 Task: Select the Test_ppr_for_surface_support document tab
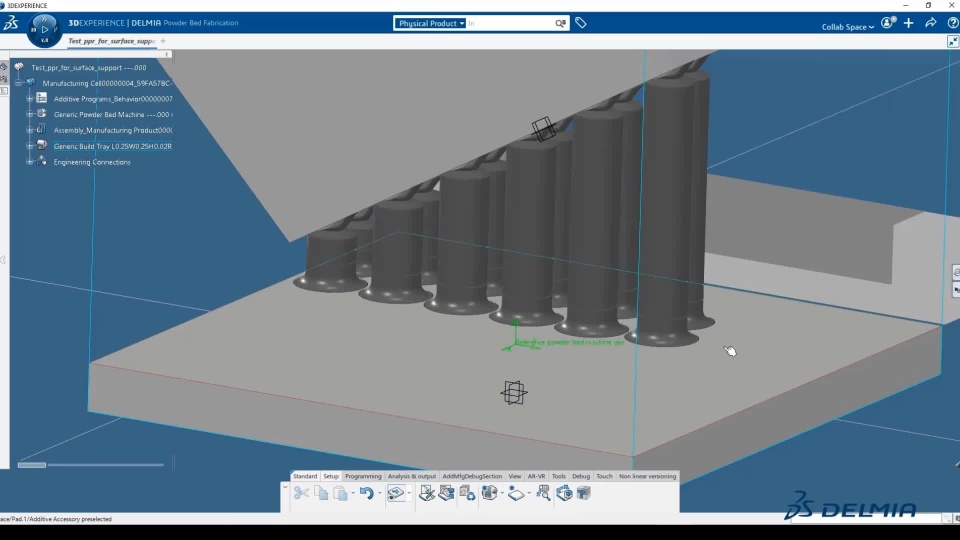[111, 41]
